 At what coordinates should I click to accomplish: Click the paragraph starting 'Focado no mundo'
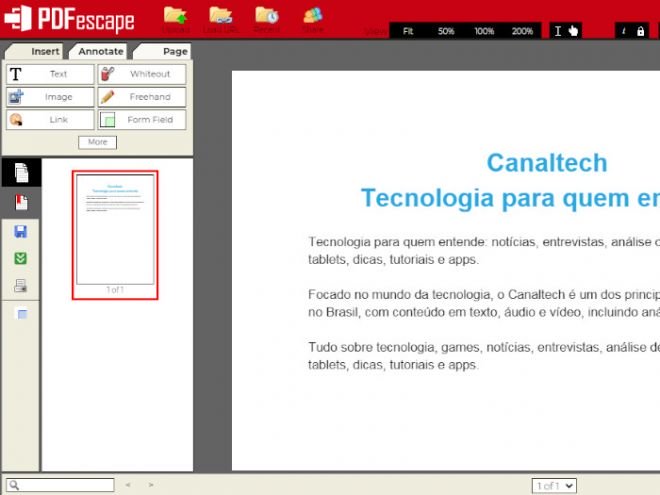click(x=484, y=303)
